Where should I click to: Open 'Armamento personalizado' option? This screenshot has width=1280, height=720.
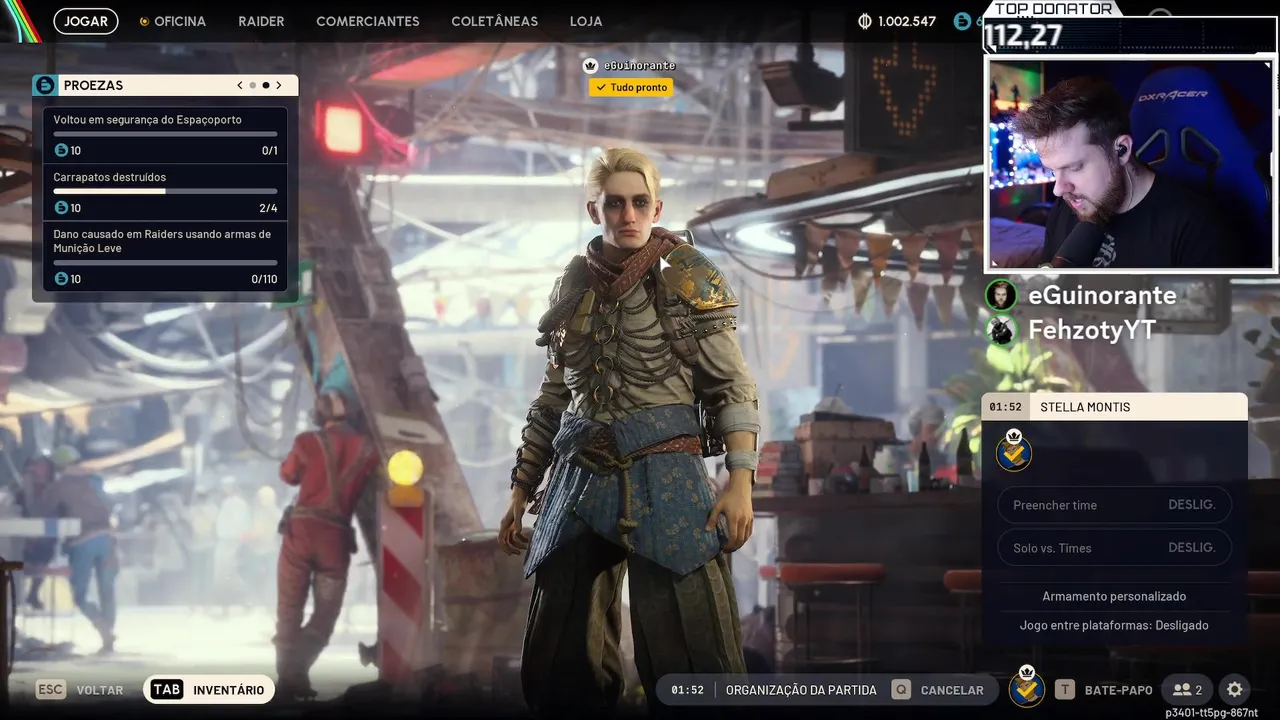[1114, 596]
